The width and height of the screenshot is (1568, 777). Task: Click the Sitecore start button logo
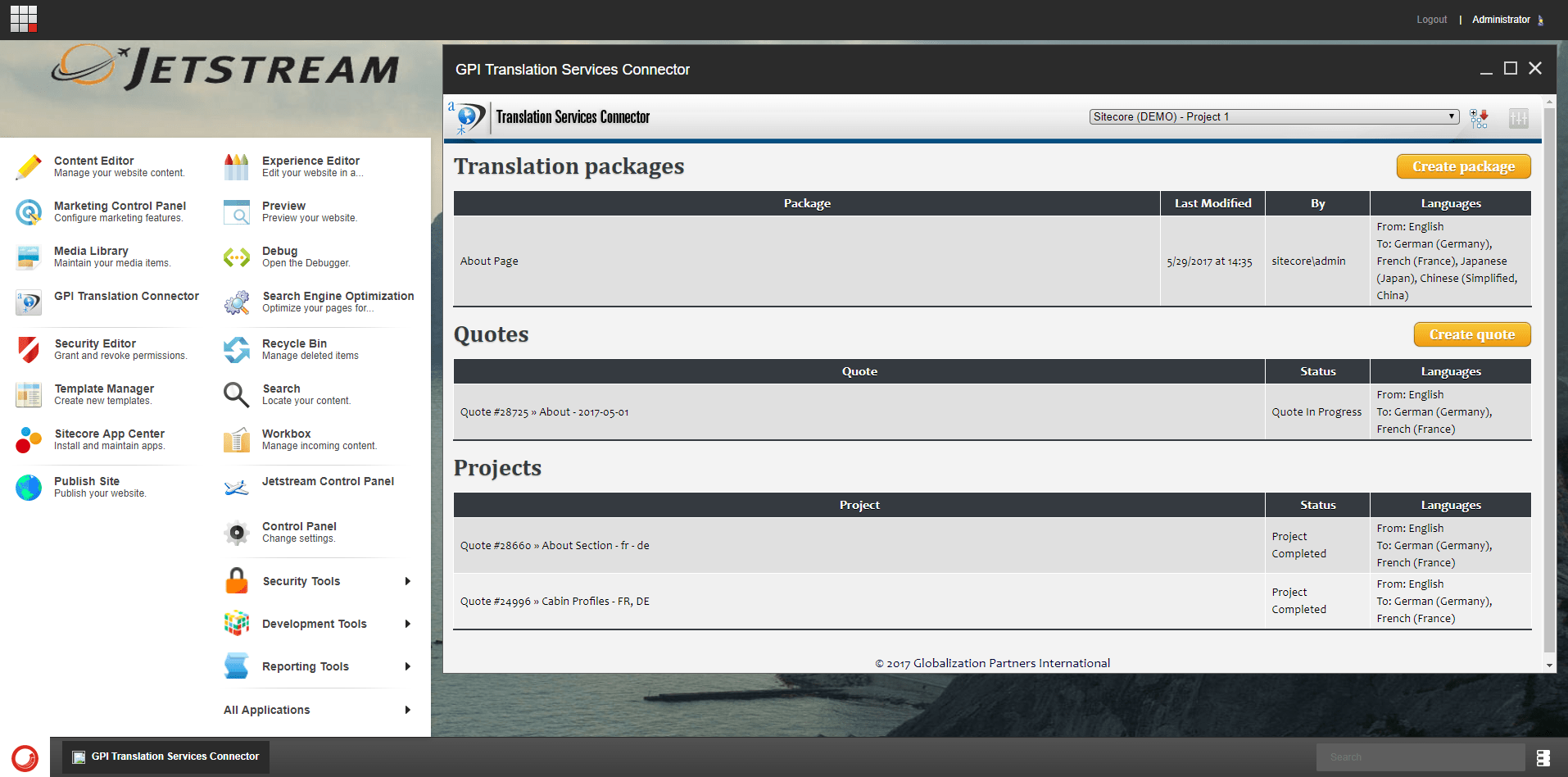[25, 757]
